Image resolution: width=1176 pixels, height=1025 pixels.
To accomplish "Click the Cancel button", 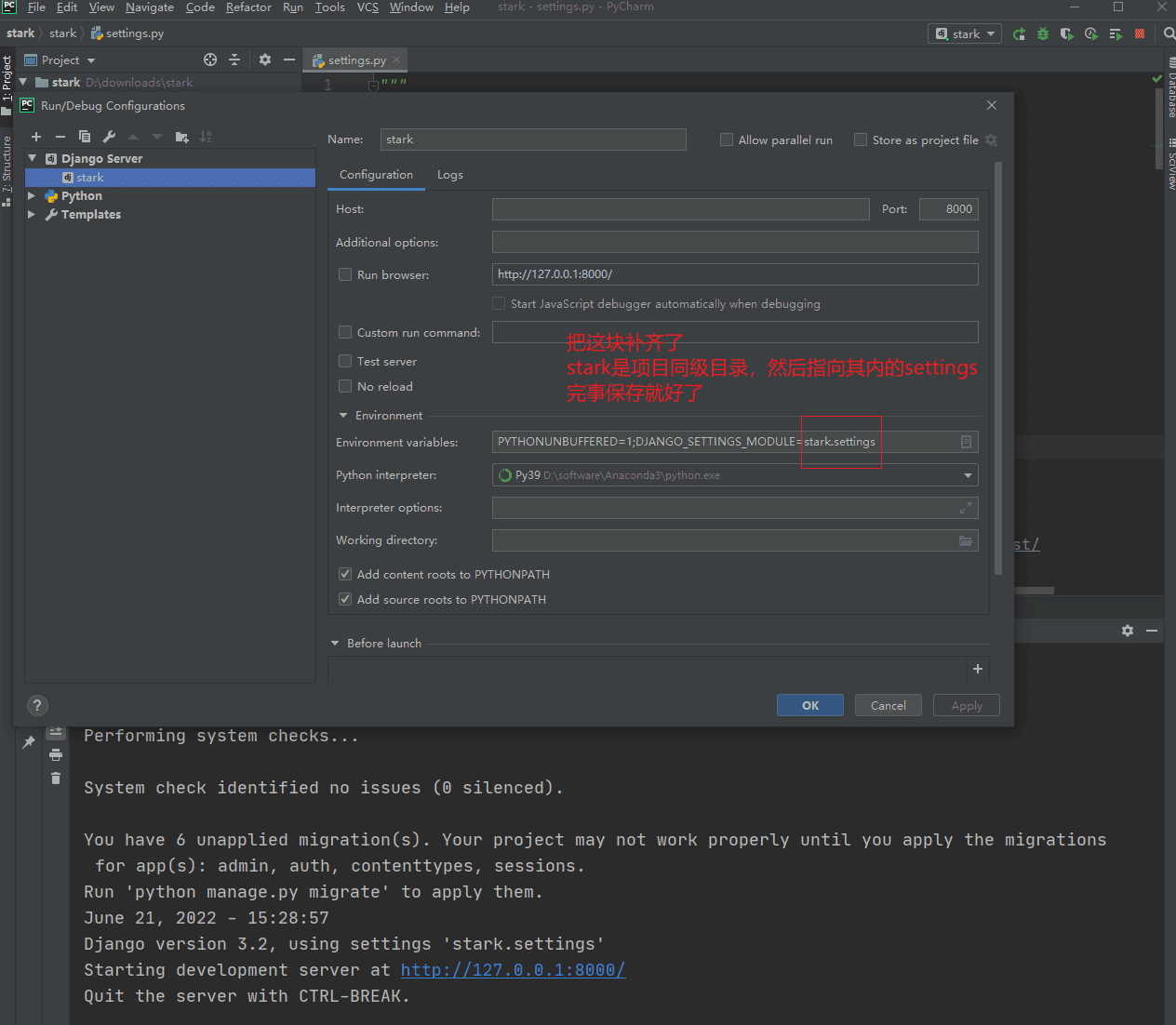I will coord(889,705).
